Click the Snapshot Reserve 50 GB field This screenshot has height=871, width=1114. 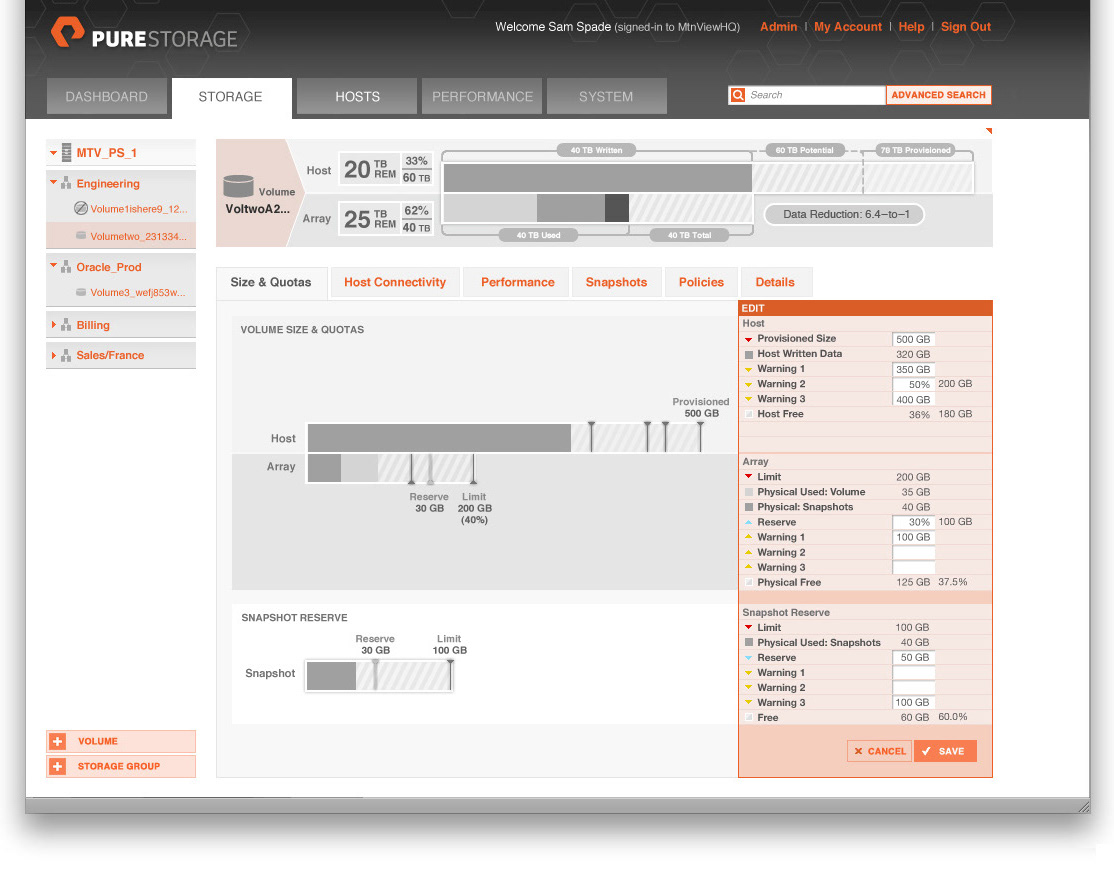(913, 658)
